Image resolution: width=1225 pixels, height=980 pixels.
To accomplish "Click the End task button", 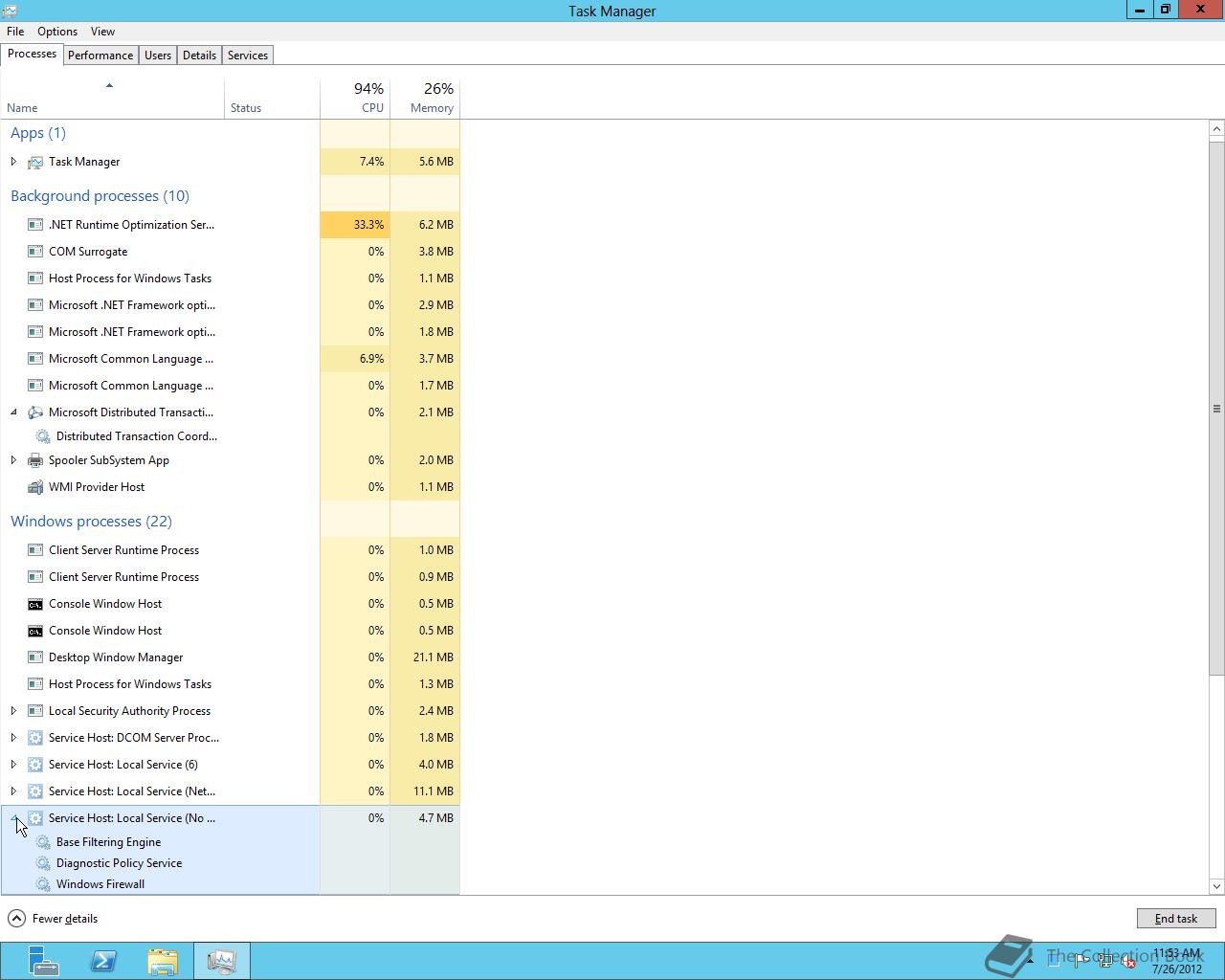I will pyautogui.click(x=1176, y=919).
